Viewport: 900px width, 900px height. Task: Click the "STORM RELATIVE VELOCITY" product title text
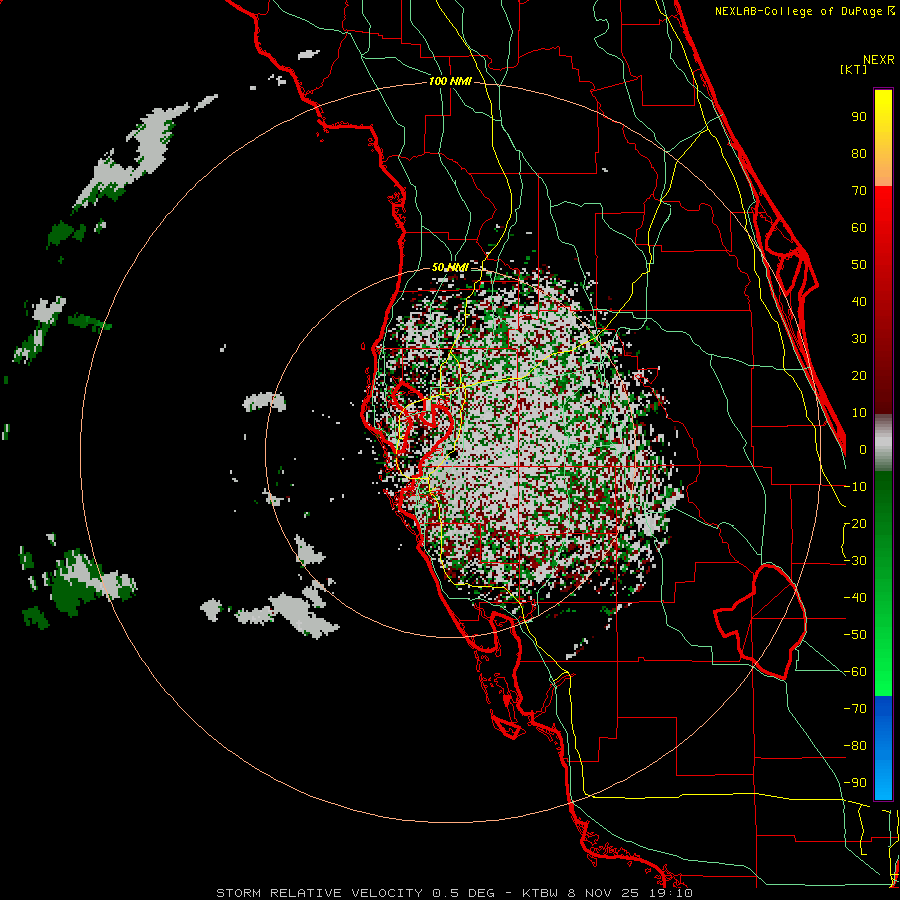tap(320, 893)
